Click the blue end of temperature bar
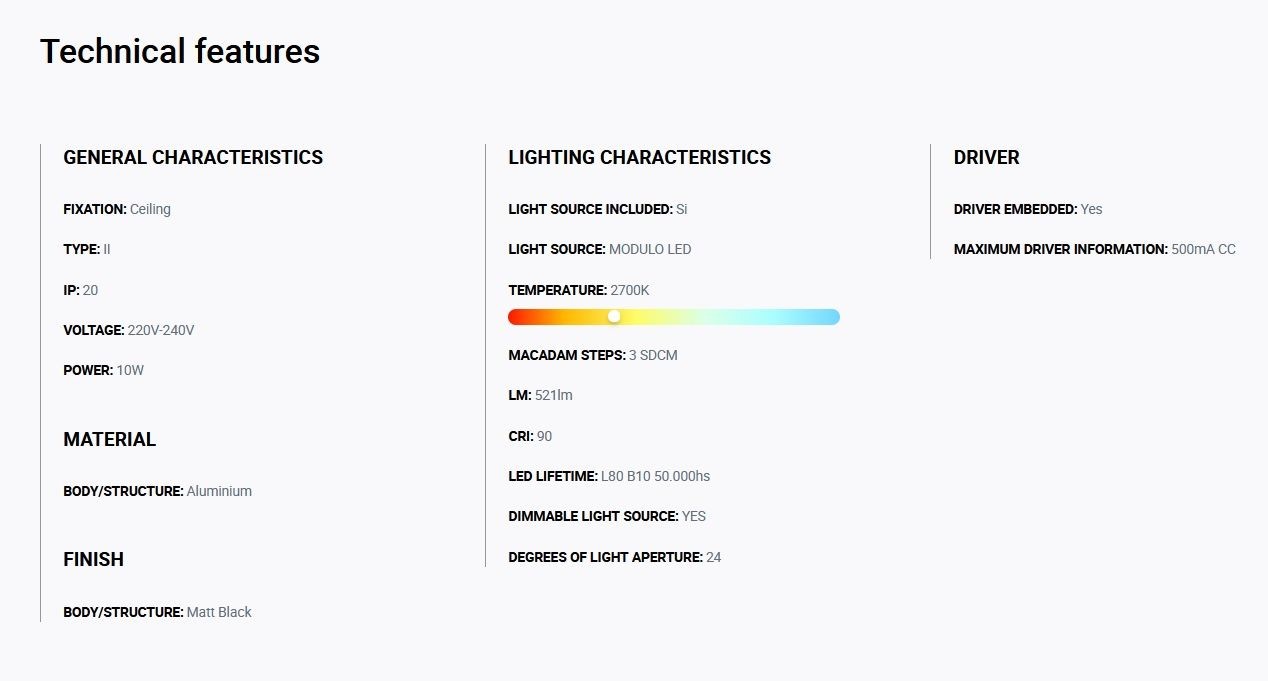This screenshot has height=681, width=1268. point(830,317)
